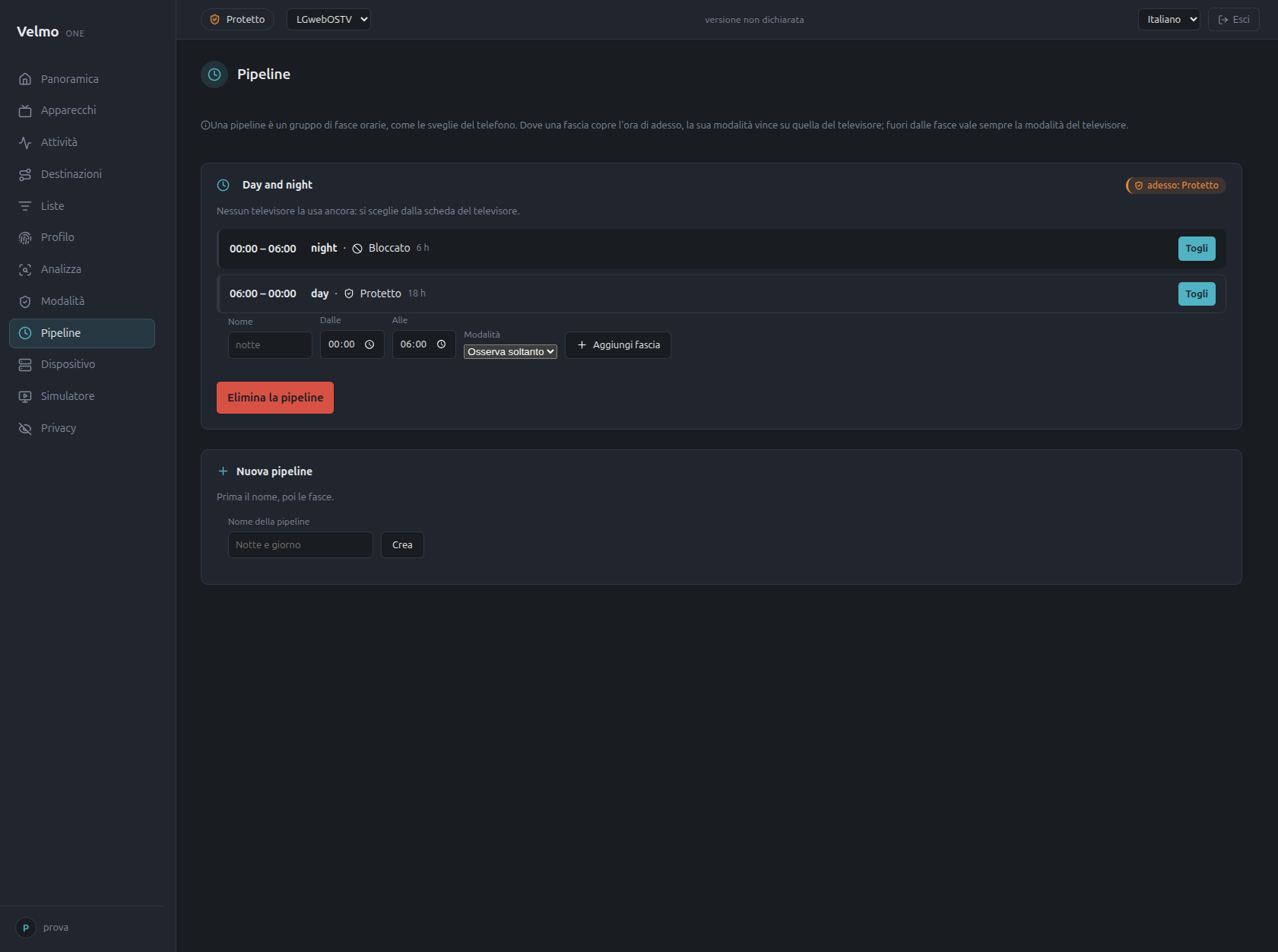This screenshot has width=1278, height=952.
Task: Expand the Osserva soltanto mode dropdown
Action: point(510,351)
